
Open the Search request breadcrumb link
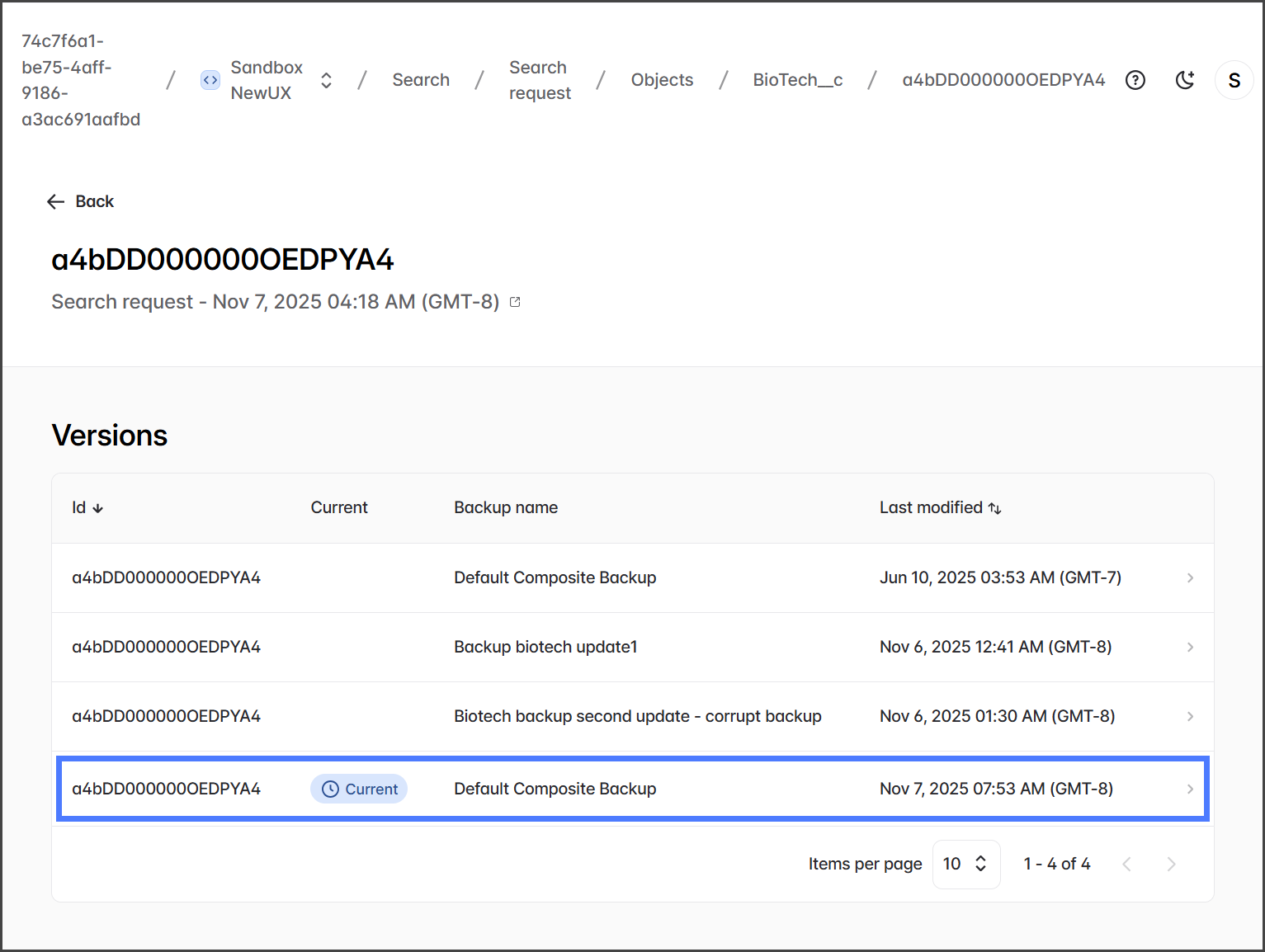click(540, 80)
